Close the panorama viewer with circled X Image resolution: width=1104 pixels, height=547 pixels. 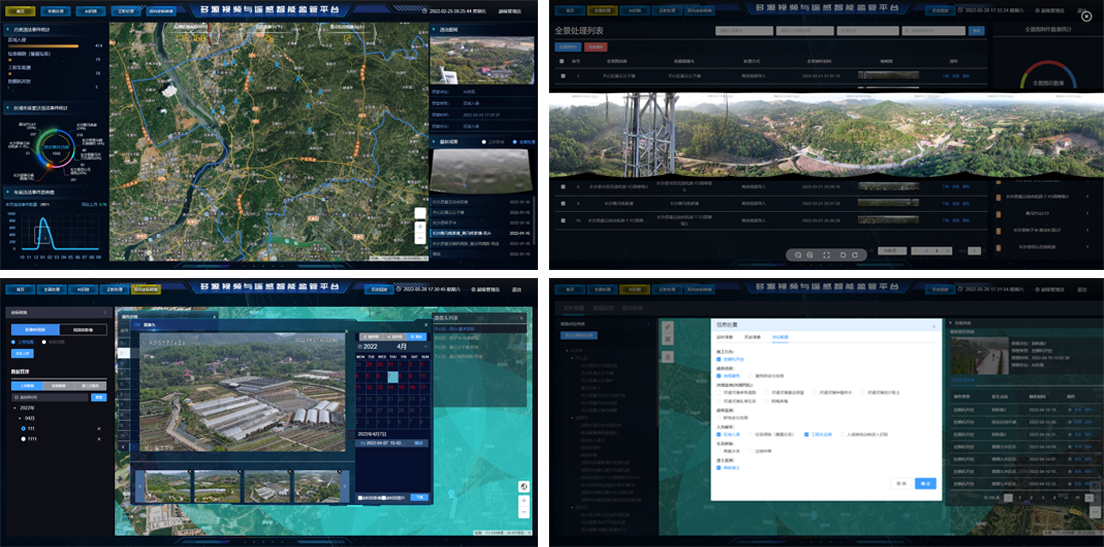coord(1086,17)
